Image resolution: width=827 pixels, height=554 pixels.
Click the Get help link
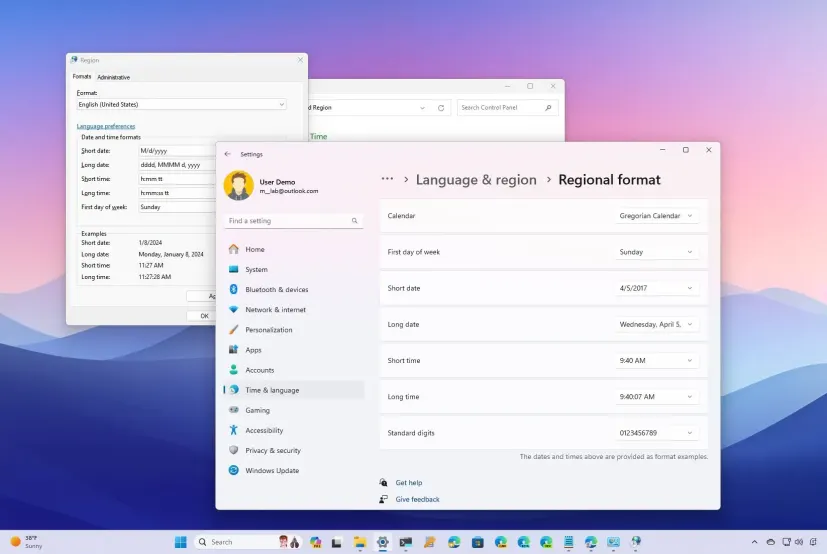point(409,482)
